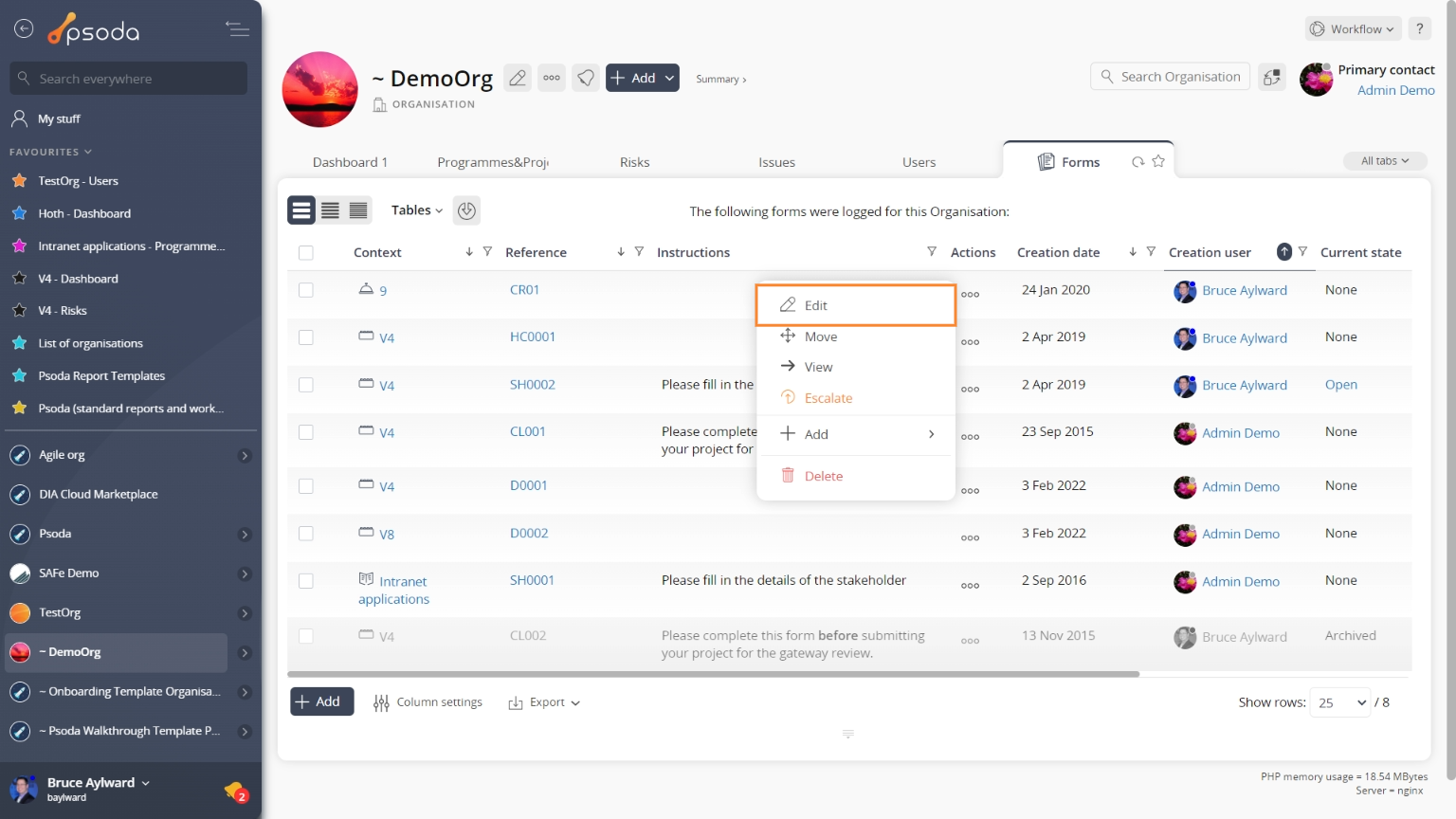Check the box for the archived CL002 row
This screenshot has width=1456, height=819.
coord(305,636)
